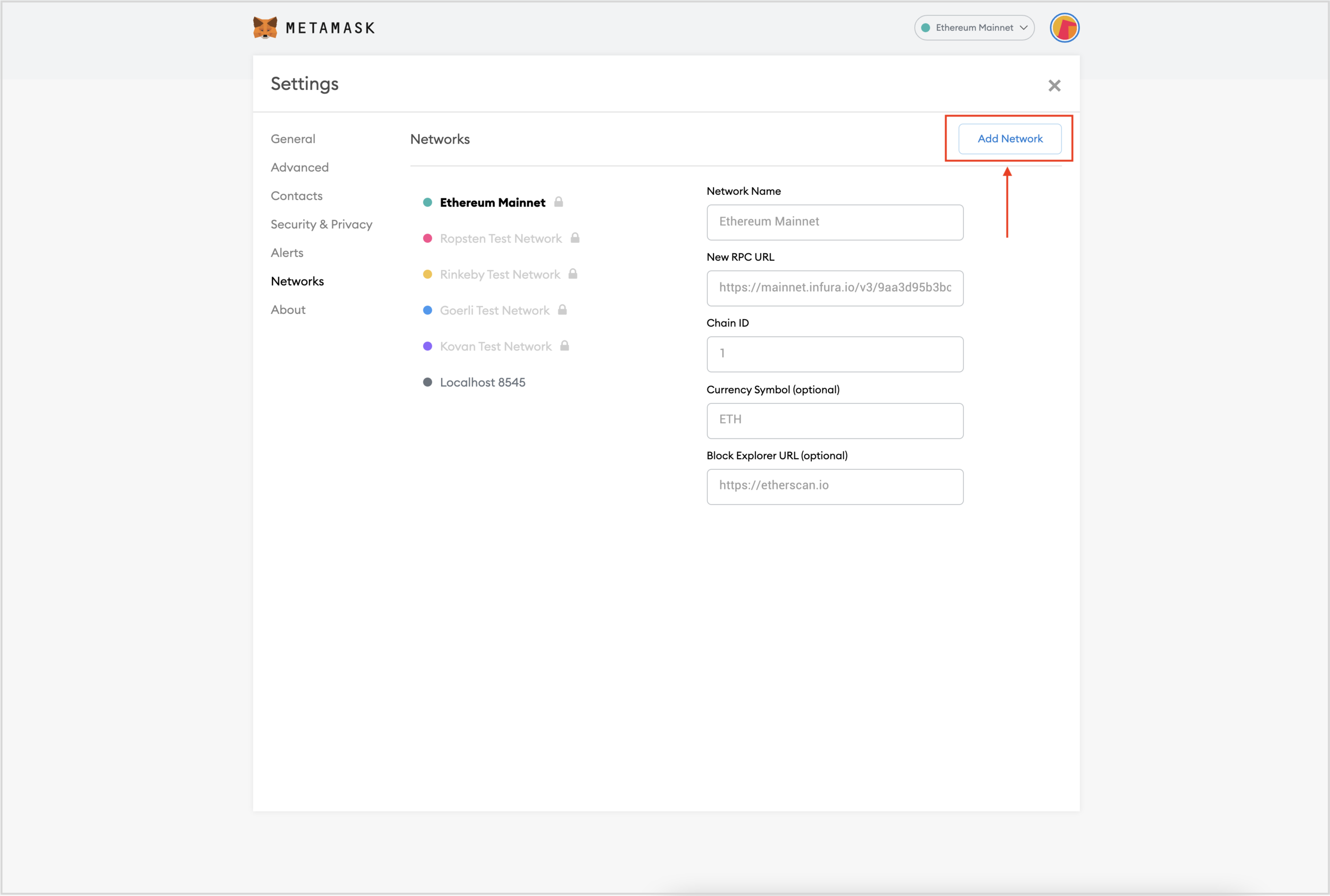Viewport: 1330px width, 896px height.
Task: Click the Network Name label
Action: click(x=744, y=191)
